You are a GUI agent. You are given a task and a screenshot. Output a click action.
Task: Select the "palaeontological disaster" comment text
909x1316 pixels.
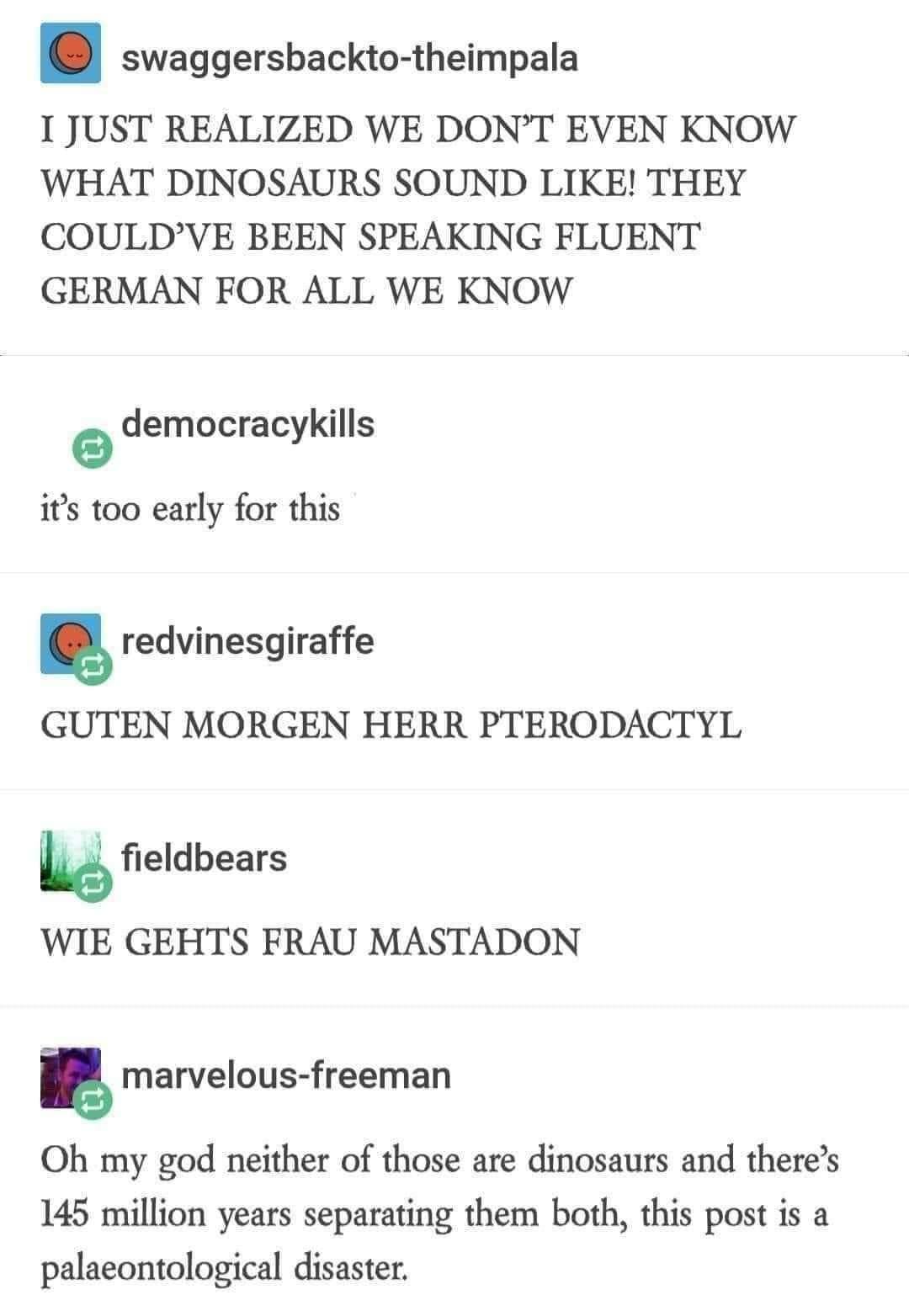point(224,1267)
